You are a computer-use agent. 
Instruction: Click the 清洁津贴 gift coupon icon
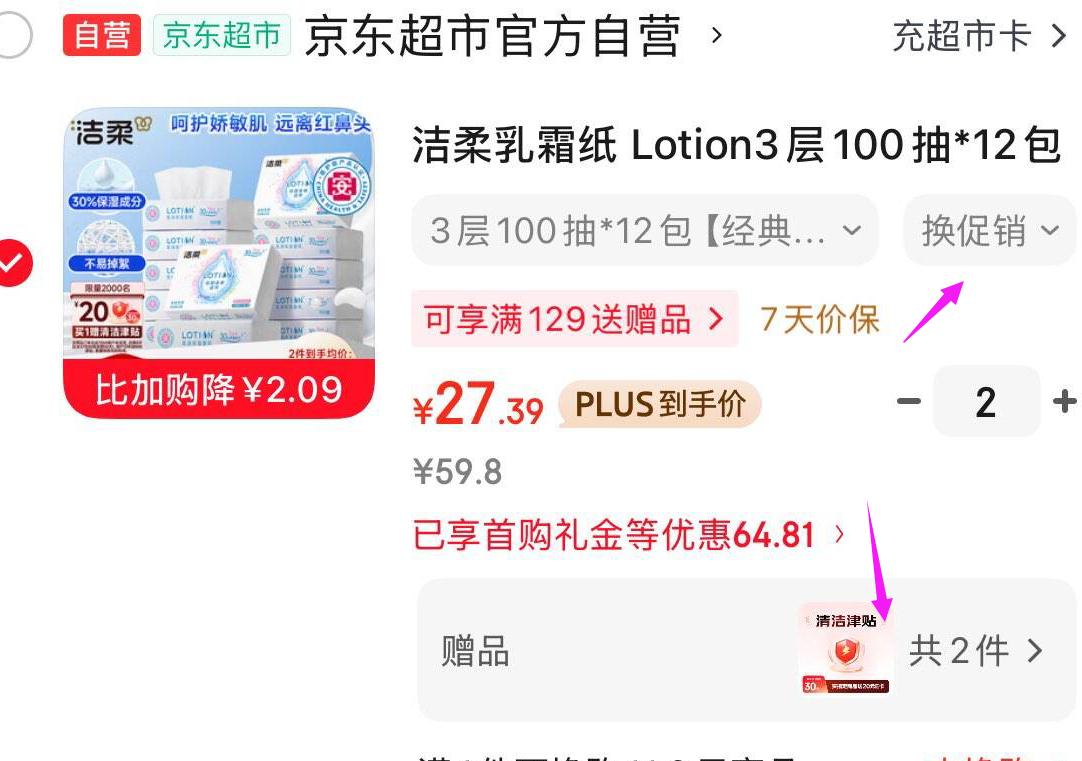846,650
